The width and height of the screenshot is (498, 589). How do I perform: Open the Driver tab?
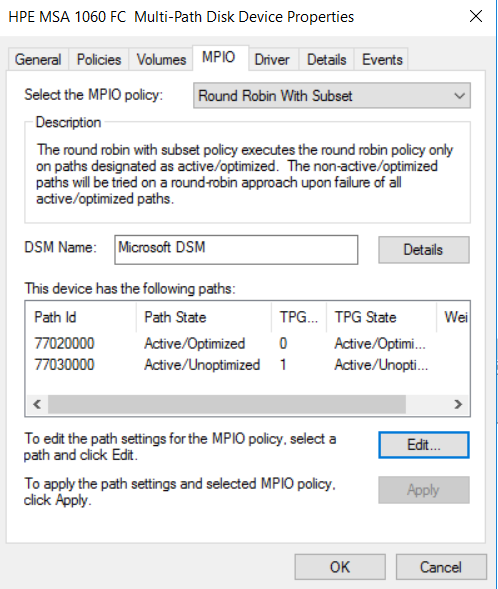pyautogui.click(x=272, y=59)
